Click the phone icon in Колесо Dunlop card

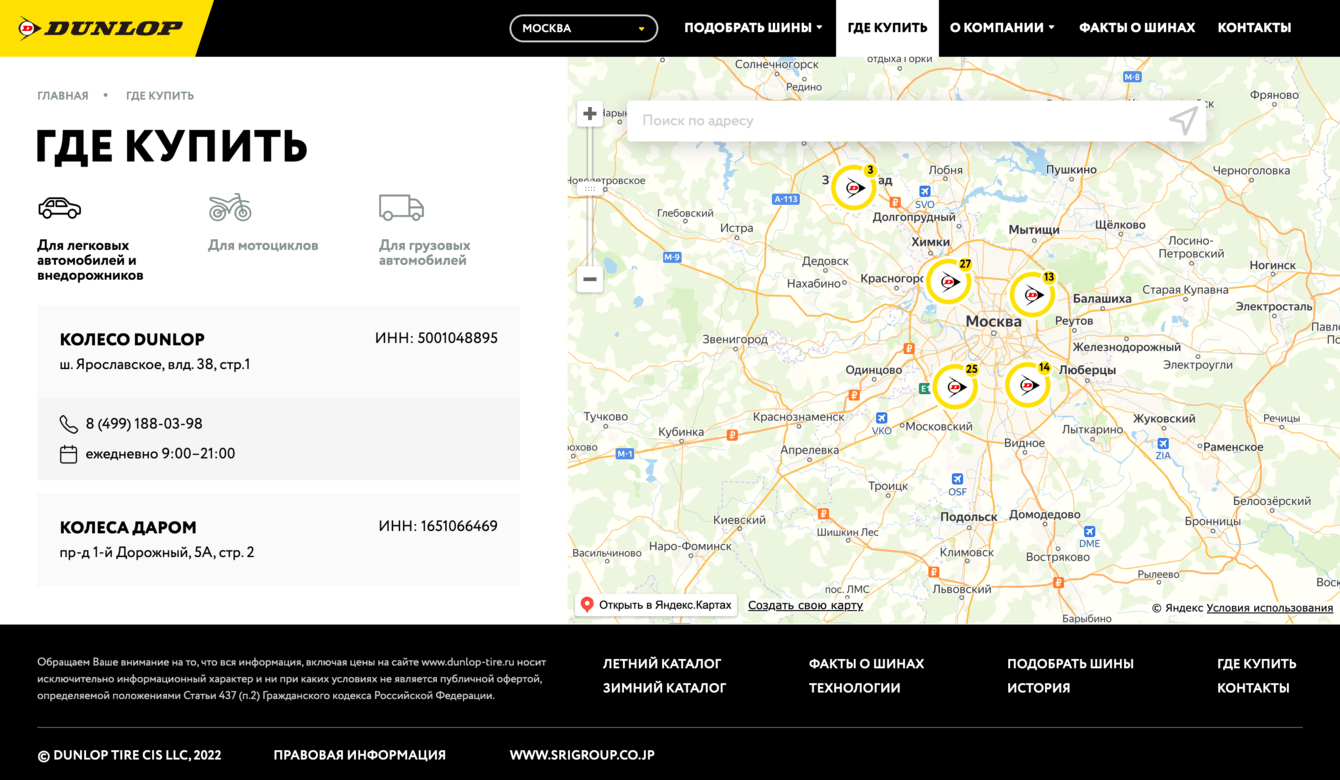coord(68,424)
